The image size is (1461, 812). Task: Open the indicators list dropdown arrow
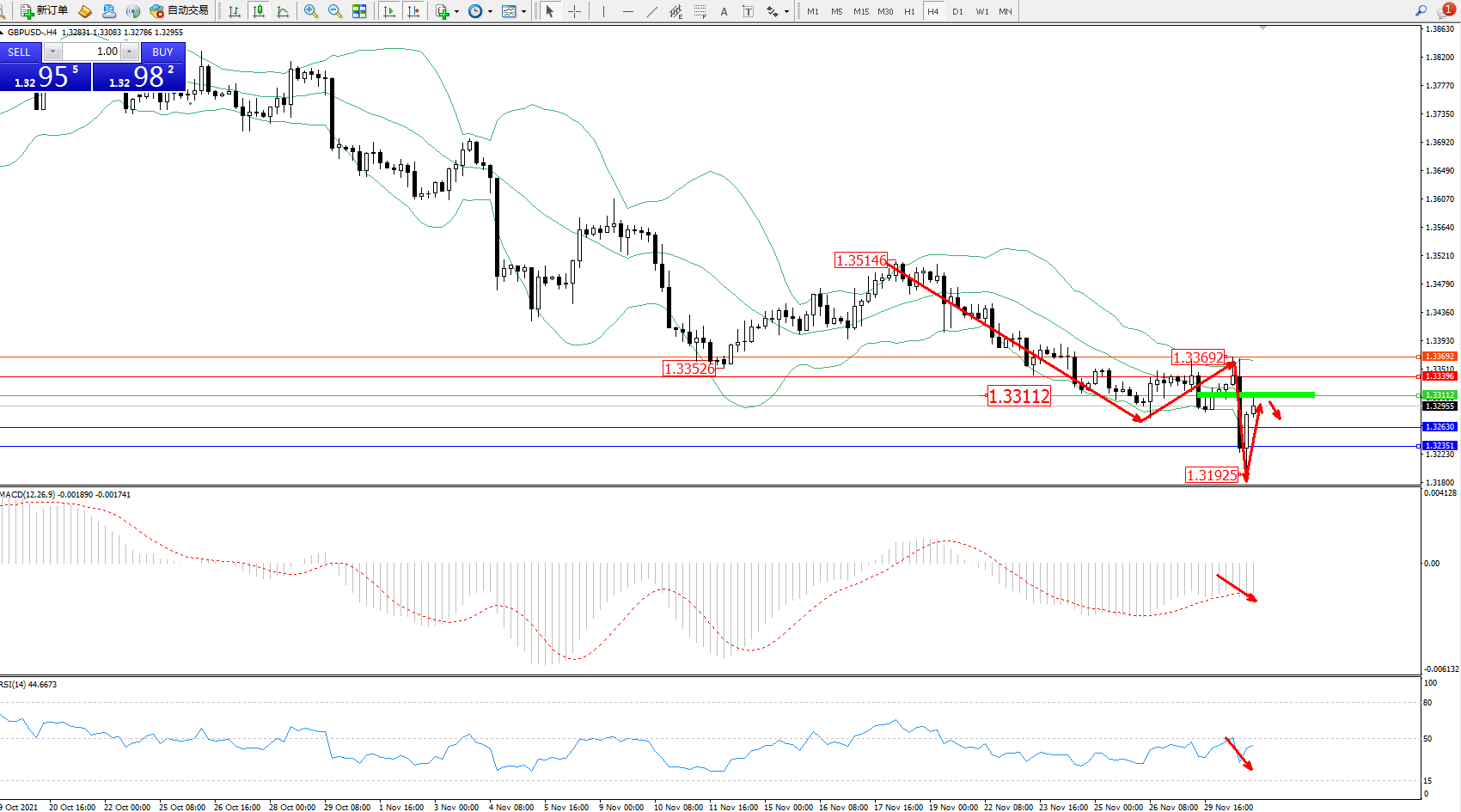click(456, 12)
